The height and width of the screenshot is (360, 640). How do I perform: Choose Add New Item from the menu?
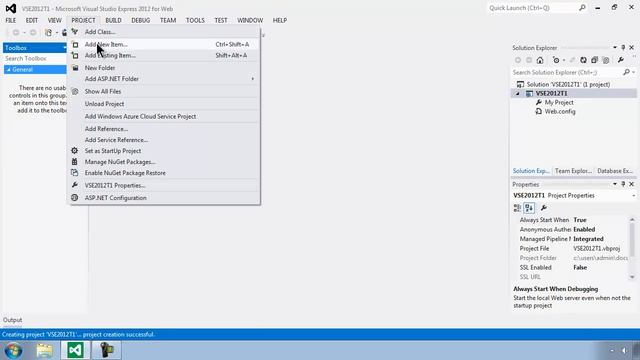pos(164,44)
